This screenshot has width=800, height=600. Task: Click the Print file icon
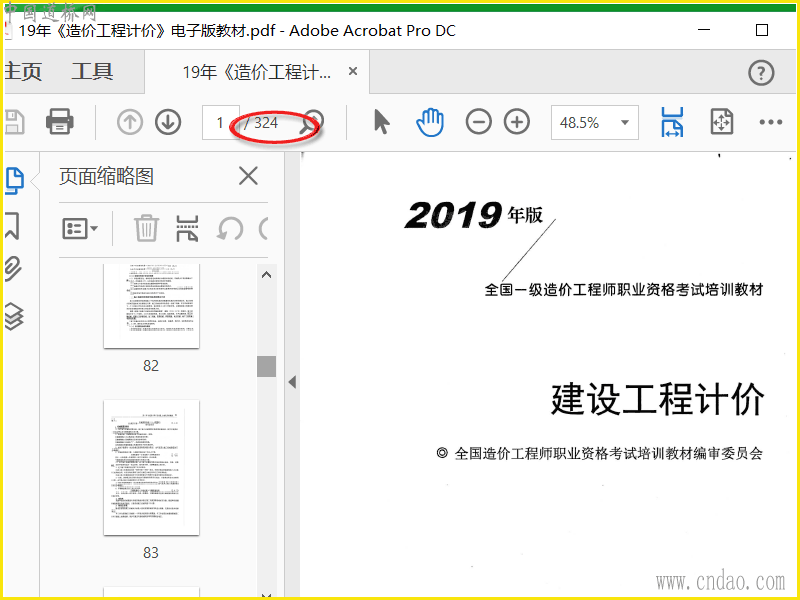point(60,122)
